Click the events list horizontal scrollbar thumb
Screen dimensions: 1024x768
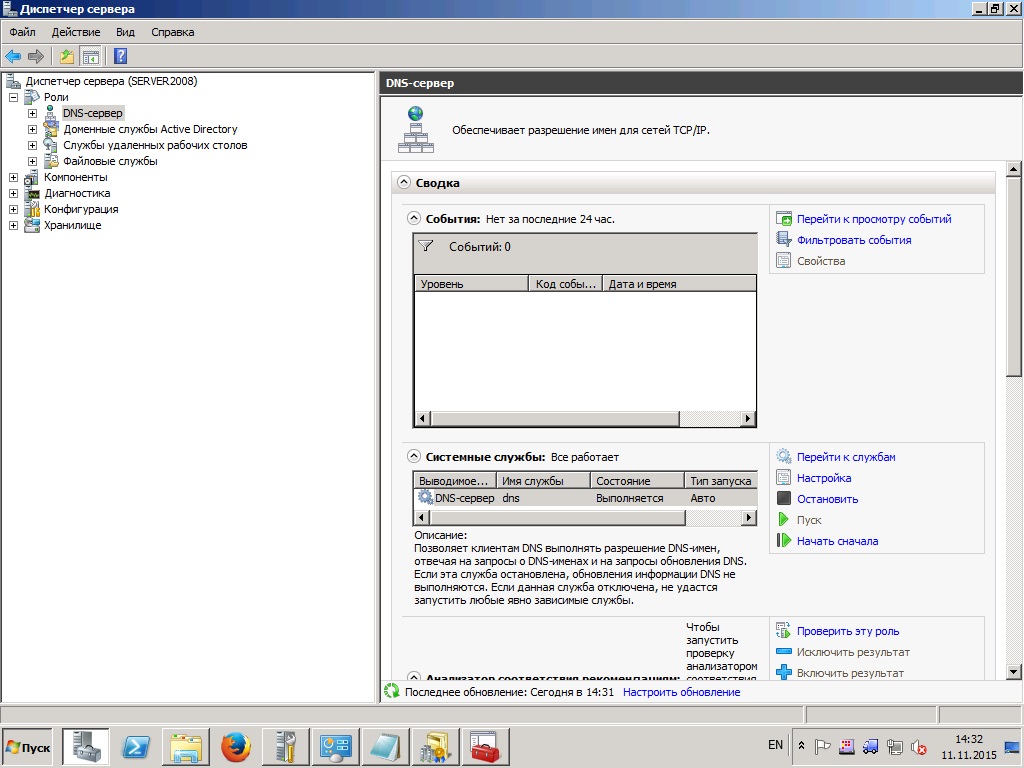[x=555, y=418]
